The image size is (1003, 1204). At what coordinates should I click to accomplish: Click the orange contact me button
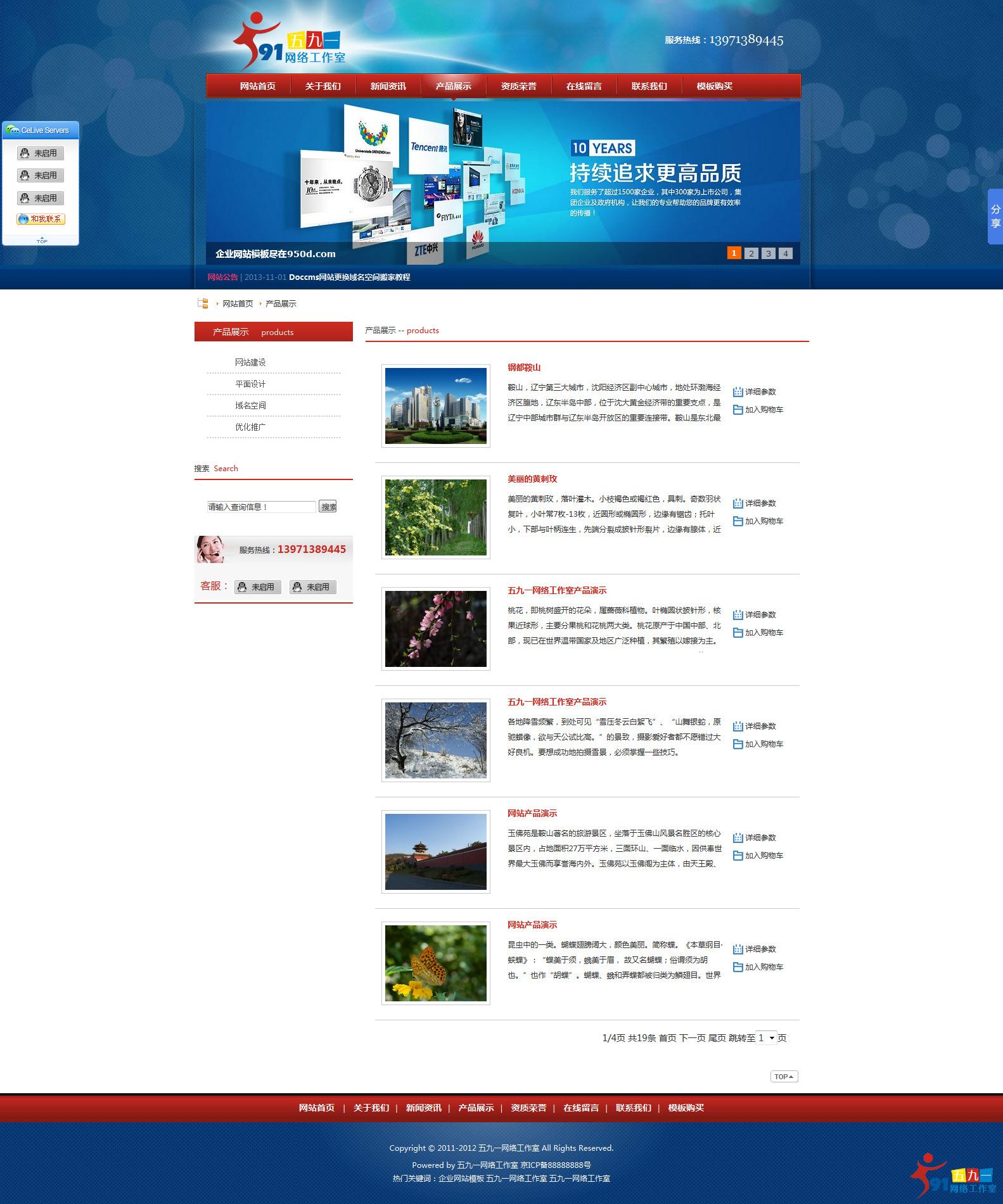point(41,219)
